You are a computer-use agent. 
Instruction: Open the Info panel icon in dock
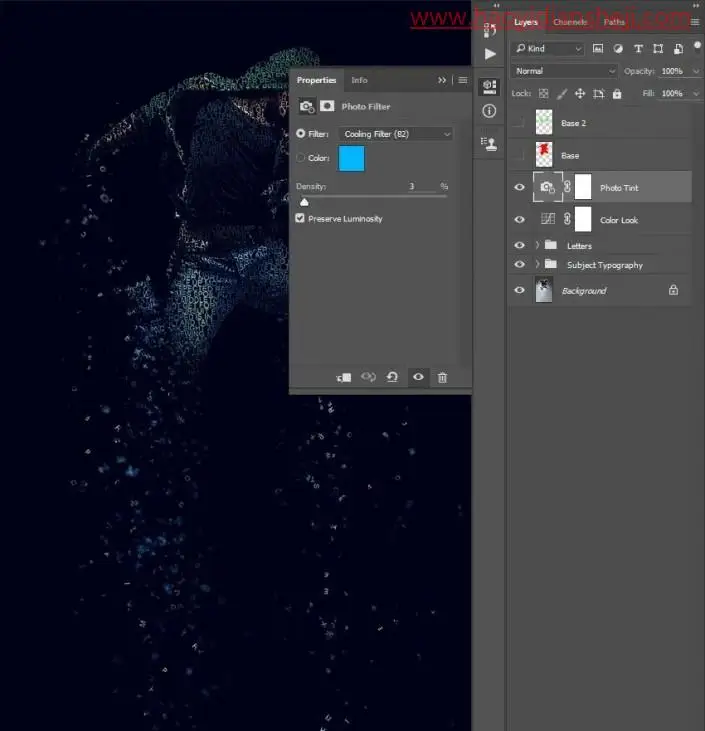tap(489, 111)
